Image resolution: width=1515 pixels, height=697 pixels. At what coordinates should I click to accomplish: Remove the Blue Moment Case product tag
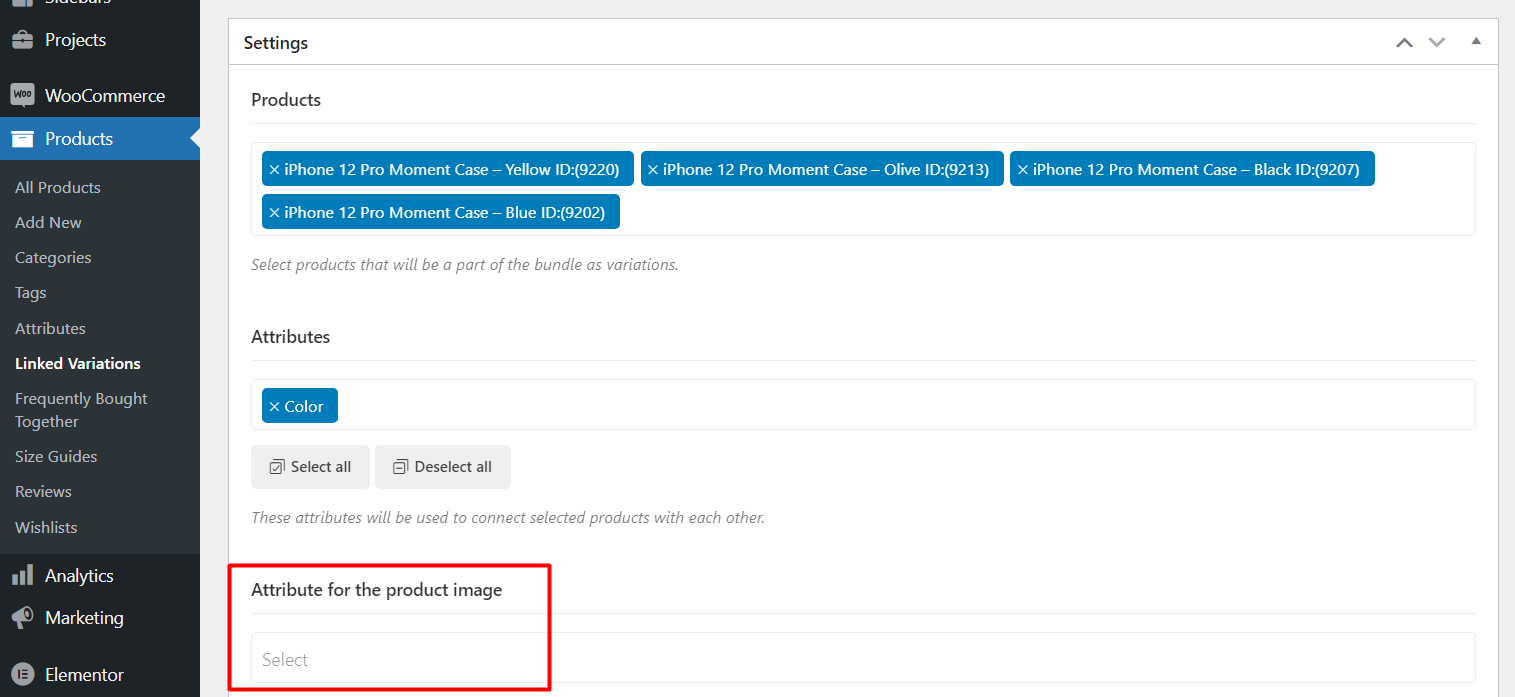[x=274, y=213]
